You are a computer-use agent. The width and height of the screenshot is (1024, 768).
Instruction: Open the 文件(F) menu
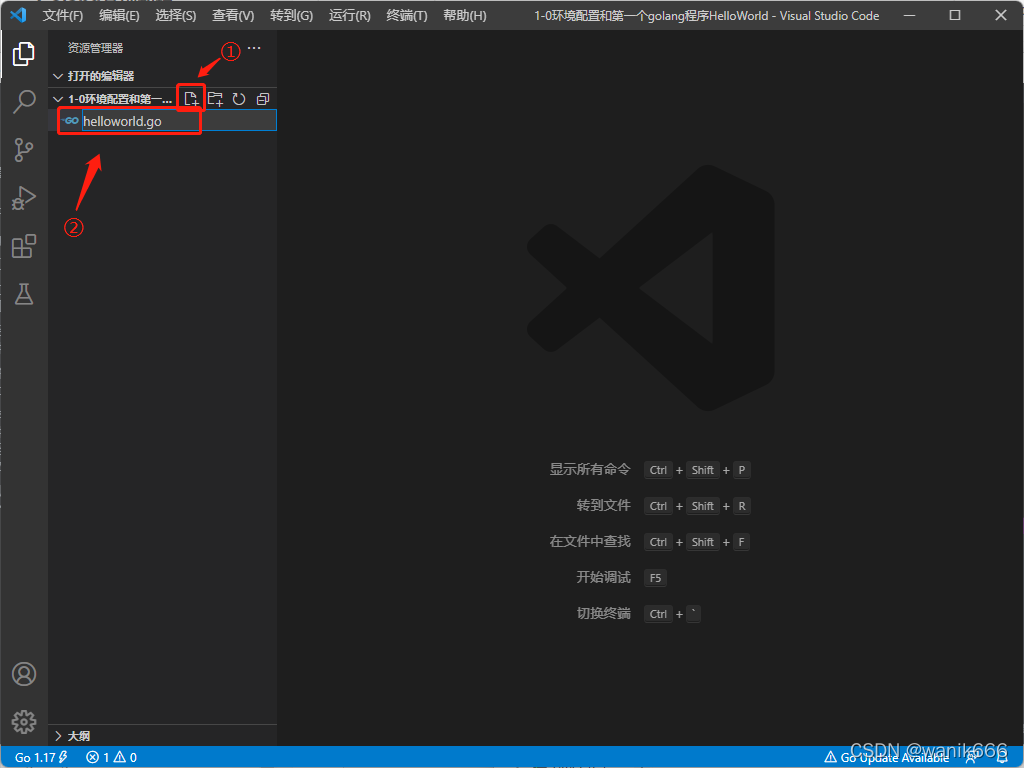coord(63,15)
